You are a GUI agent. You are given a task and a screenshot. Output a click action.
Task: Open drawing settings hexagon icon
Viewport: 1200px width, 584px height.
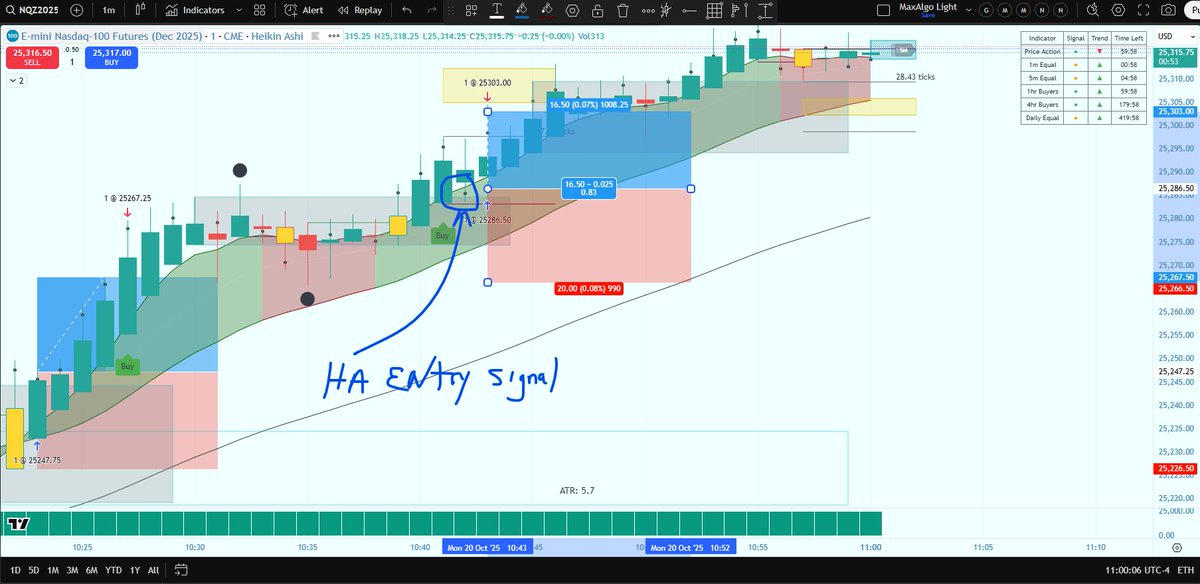tap(572, 11)
